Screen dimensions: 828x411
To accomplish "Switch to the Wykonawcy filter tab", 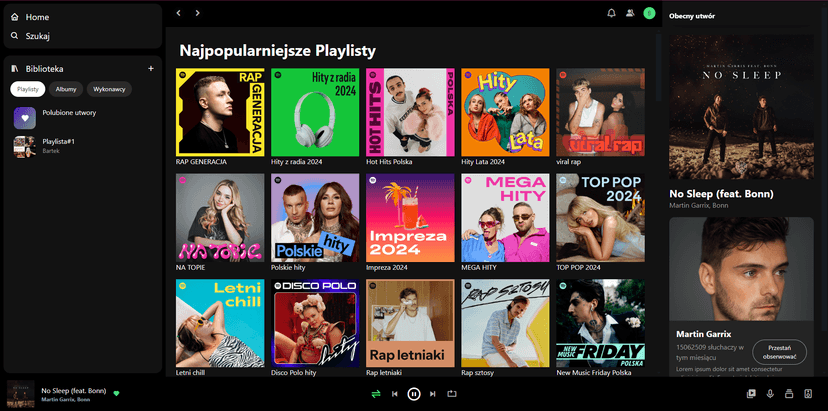I will pyautogui.click(x=109, y=89).
